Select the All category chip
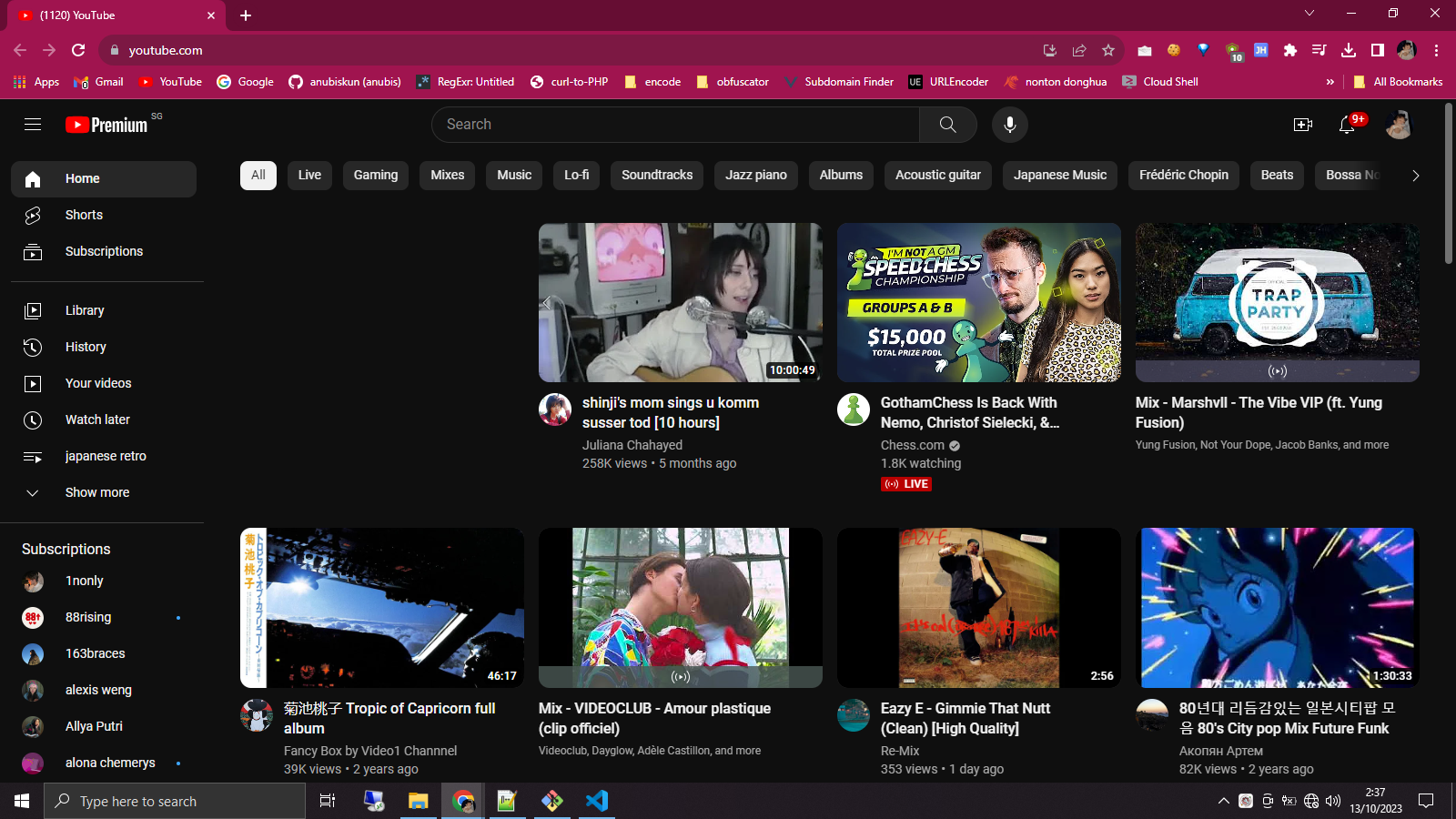 (x=258, y=176)
